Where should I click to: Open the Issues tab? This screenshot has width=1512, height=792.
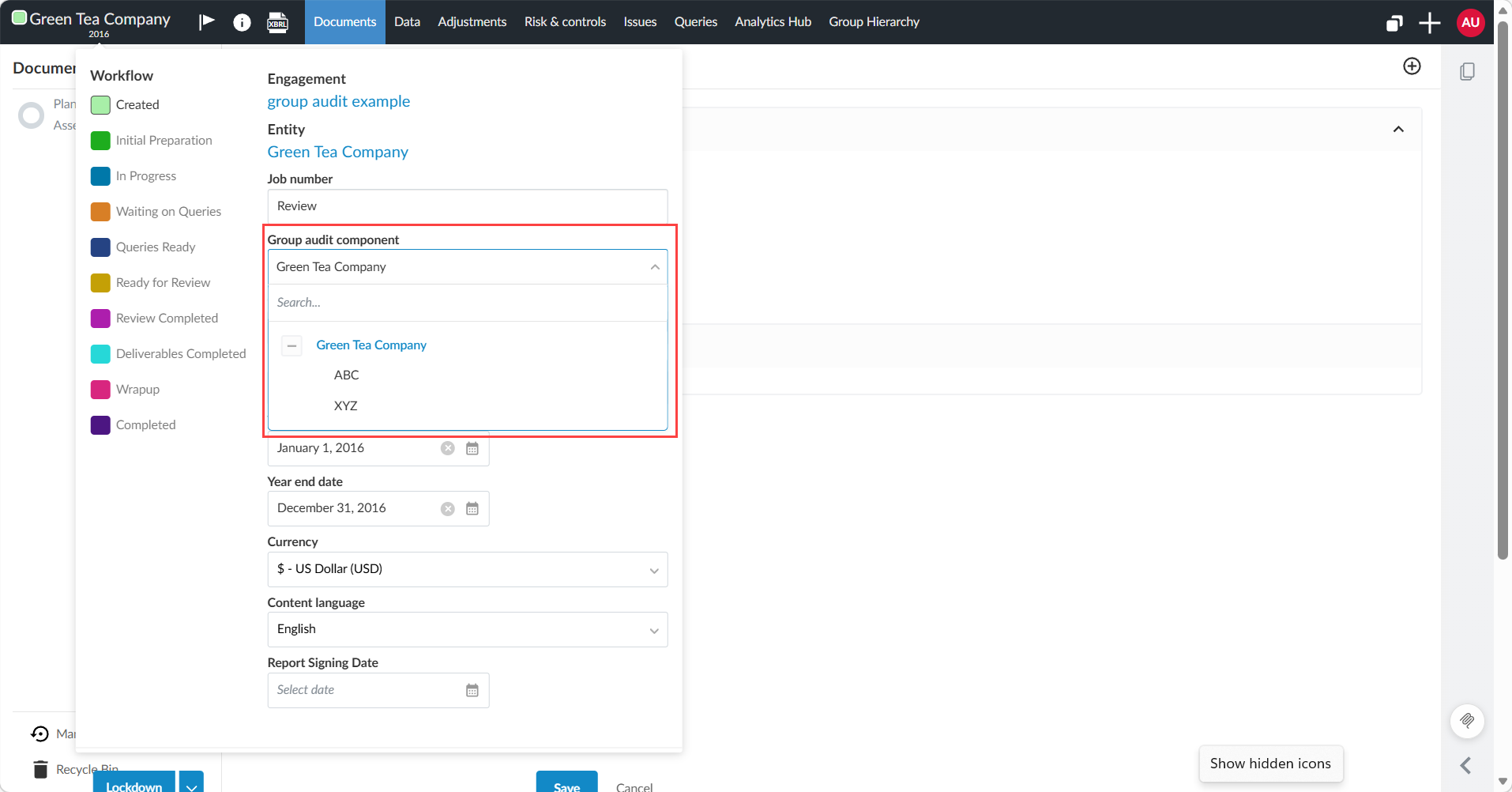[640, 22]
